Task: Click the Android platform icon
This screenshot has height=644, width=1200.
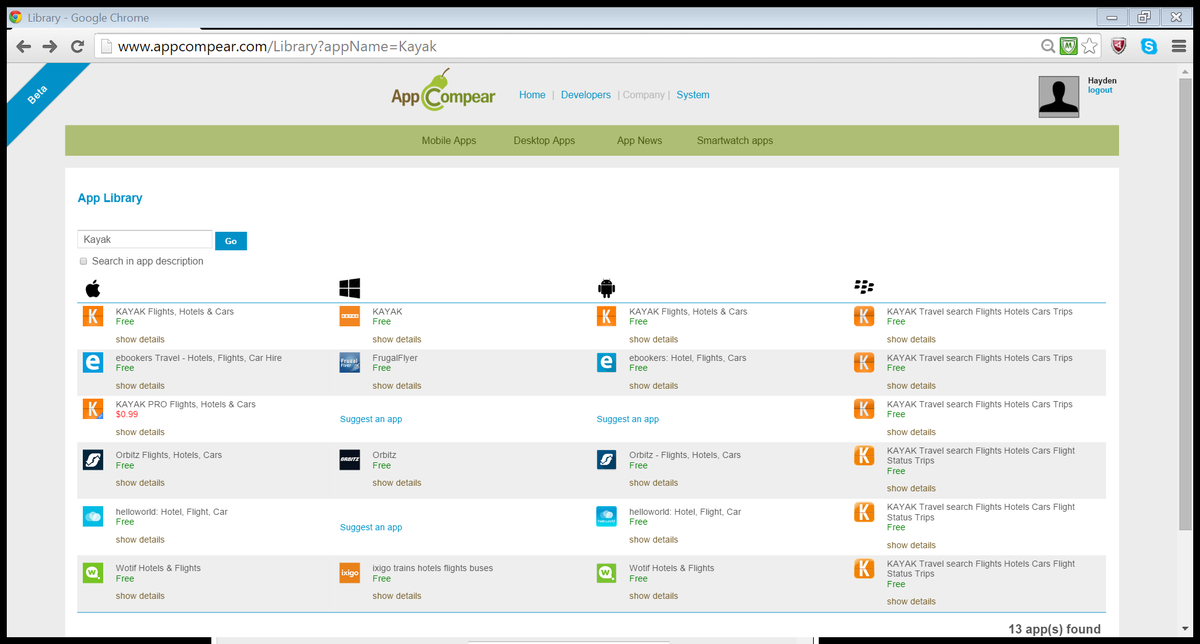Action: tap(606, 289)
